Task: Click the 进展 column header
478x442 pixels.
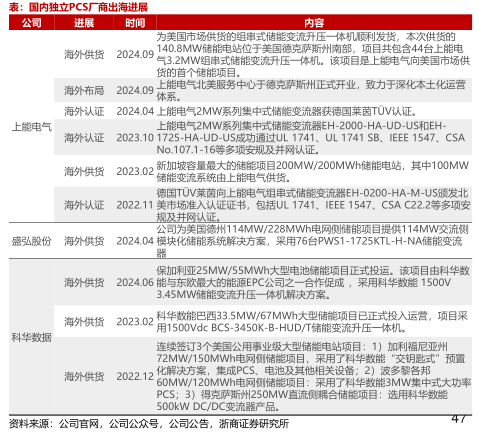Action: tap(84, 23)
